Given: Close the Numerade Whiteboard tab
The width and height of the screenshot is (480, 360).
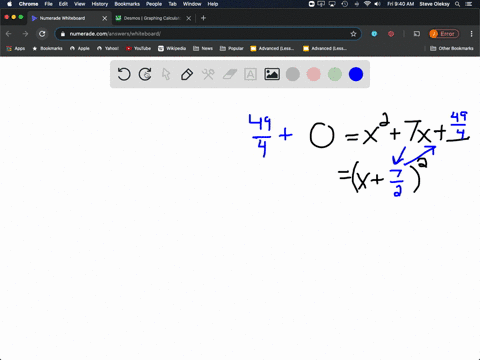Looking at the screenshot, I should (104, 18).
